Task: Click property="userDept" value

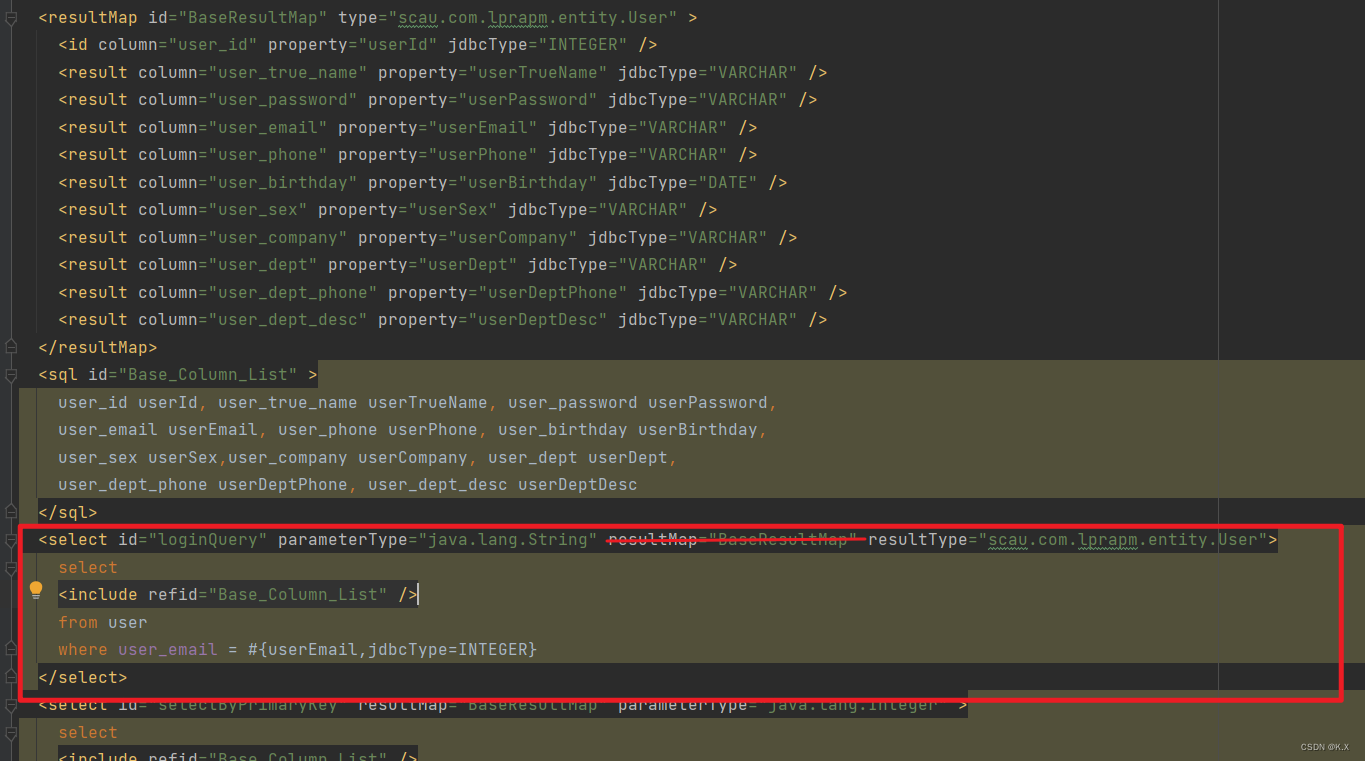Action: 423,265
